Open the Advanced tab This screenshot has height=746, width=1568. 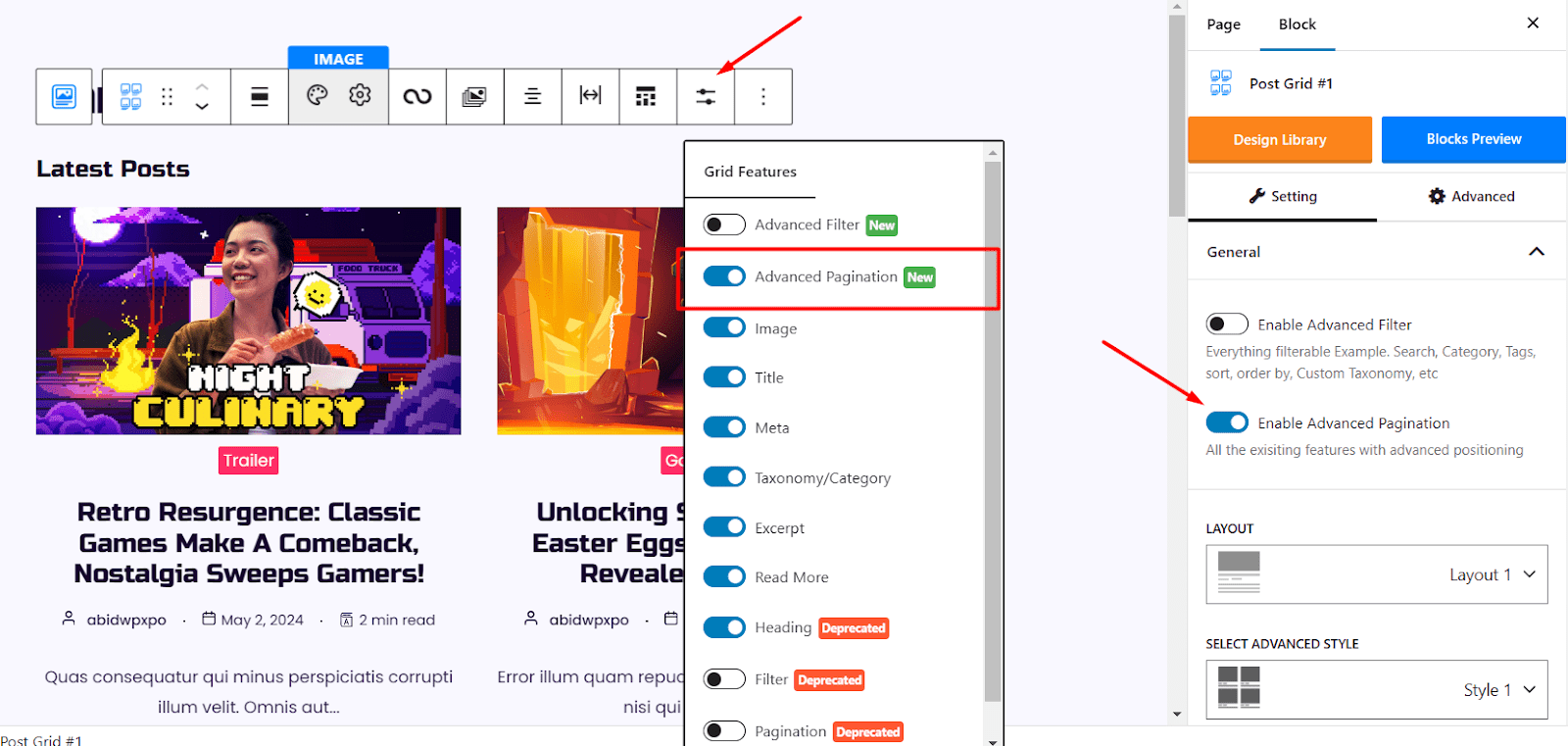1471,196
